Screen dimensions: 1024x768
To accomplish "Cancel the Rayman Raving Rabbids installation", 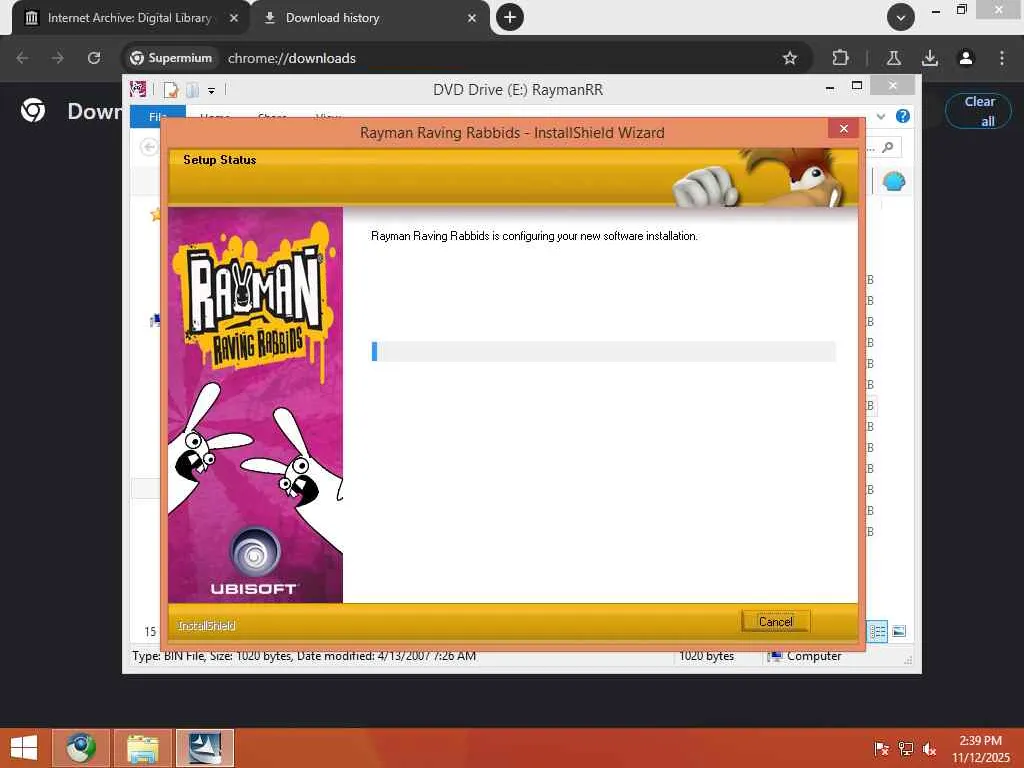I will click(775, 621).
